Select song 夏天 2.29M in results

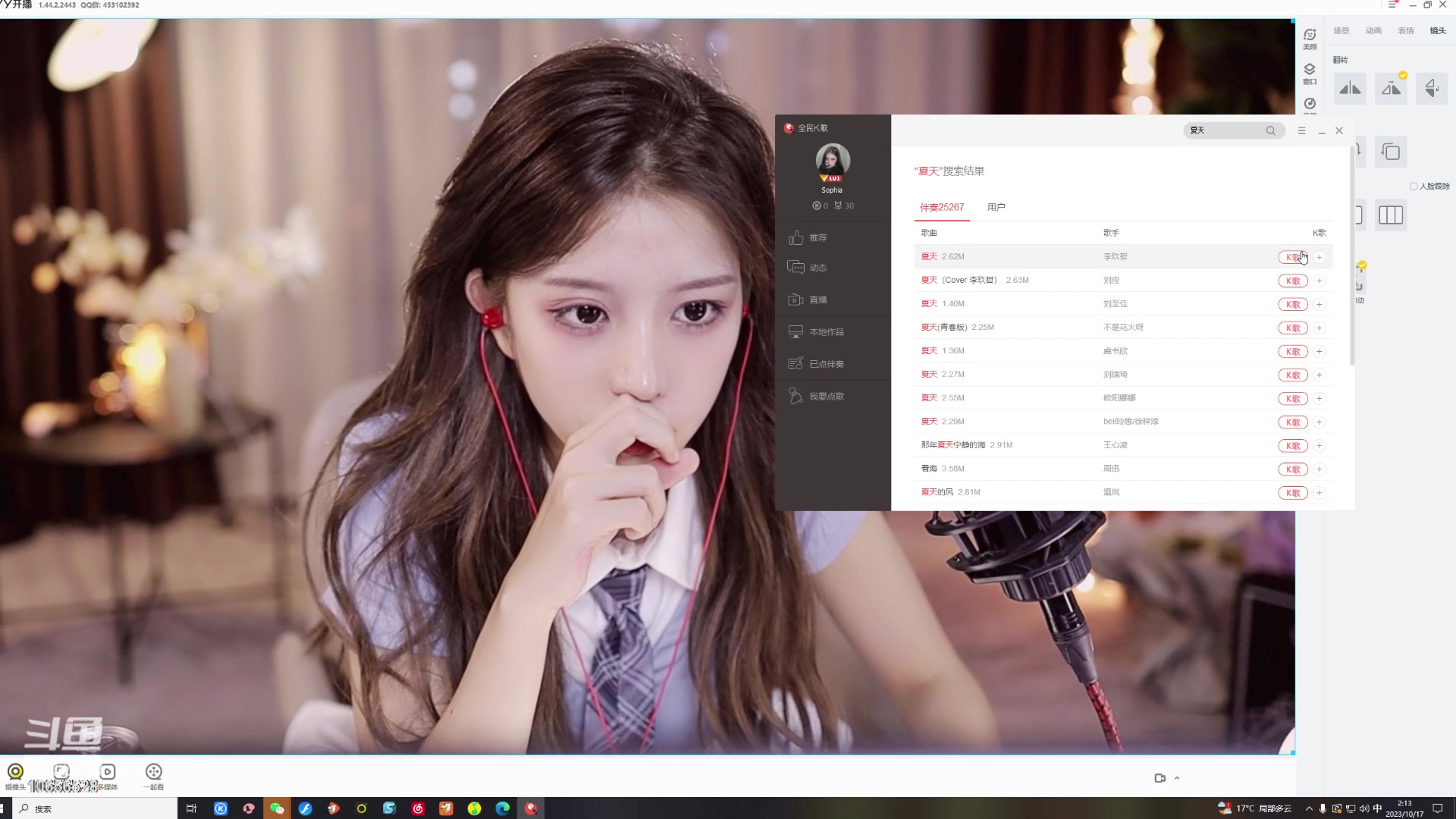[x=1123, y=422]
